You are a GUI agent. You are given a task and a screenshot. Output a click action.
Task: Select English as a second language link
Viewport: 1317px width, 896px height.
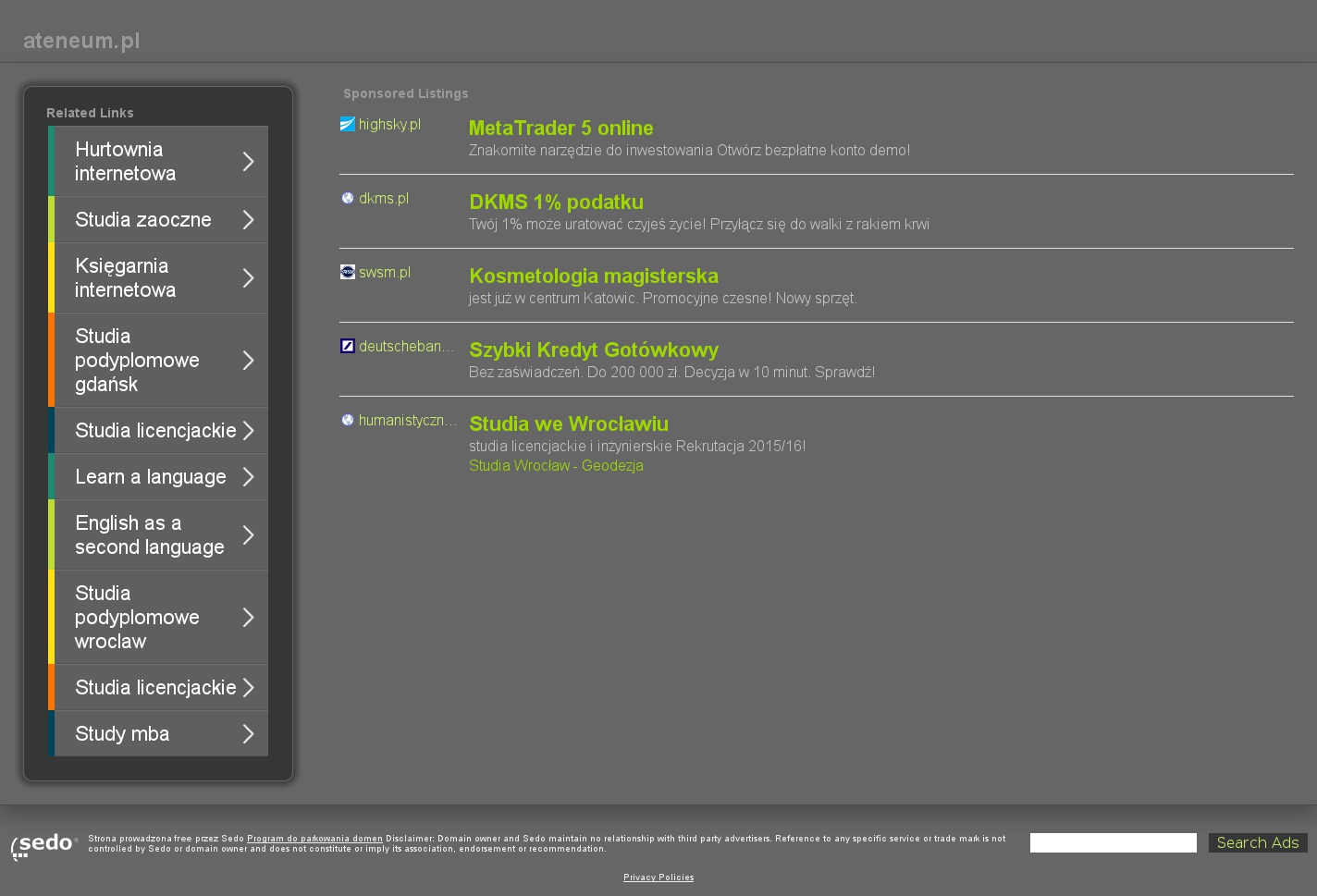149,535
